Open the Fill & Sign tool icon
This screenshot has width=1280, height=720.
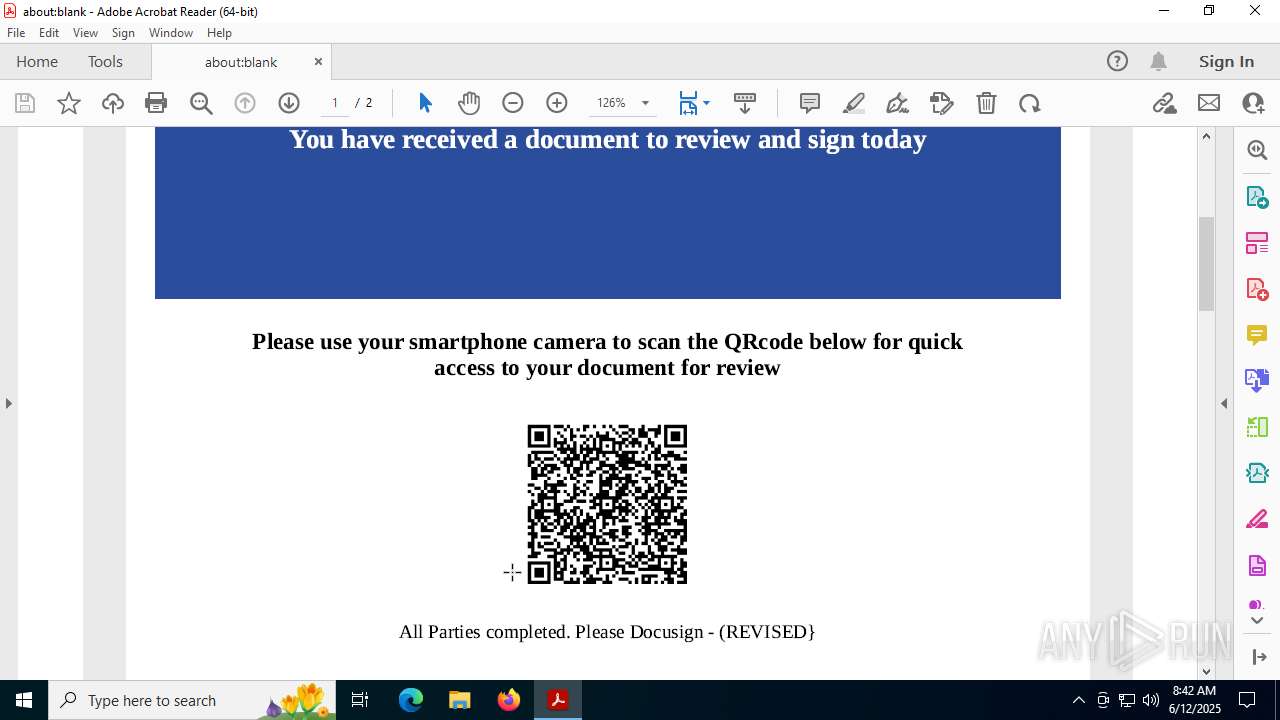(x=942, y=103)
